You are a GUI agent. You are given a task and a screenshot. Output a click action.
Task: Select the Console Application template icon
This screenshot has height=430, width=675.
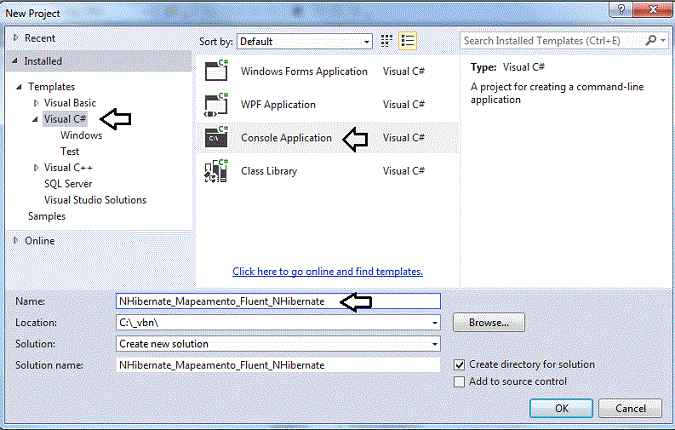coord(217,138)
